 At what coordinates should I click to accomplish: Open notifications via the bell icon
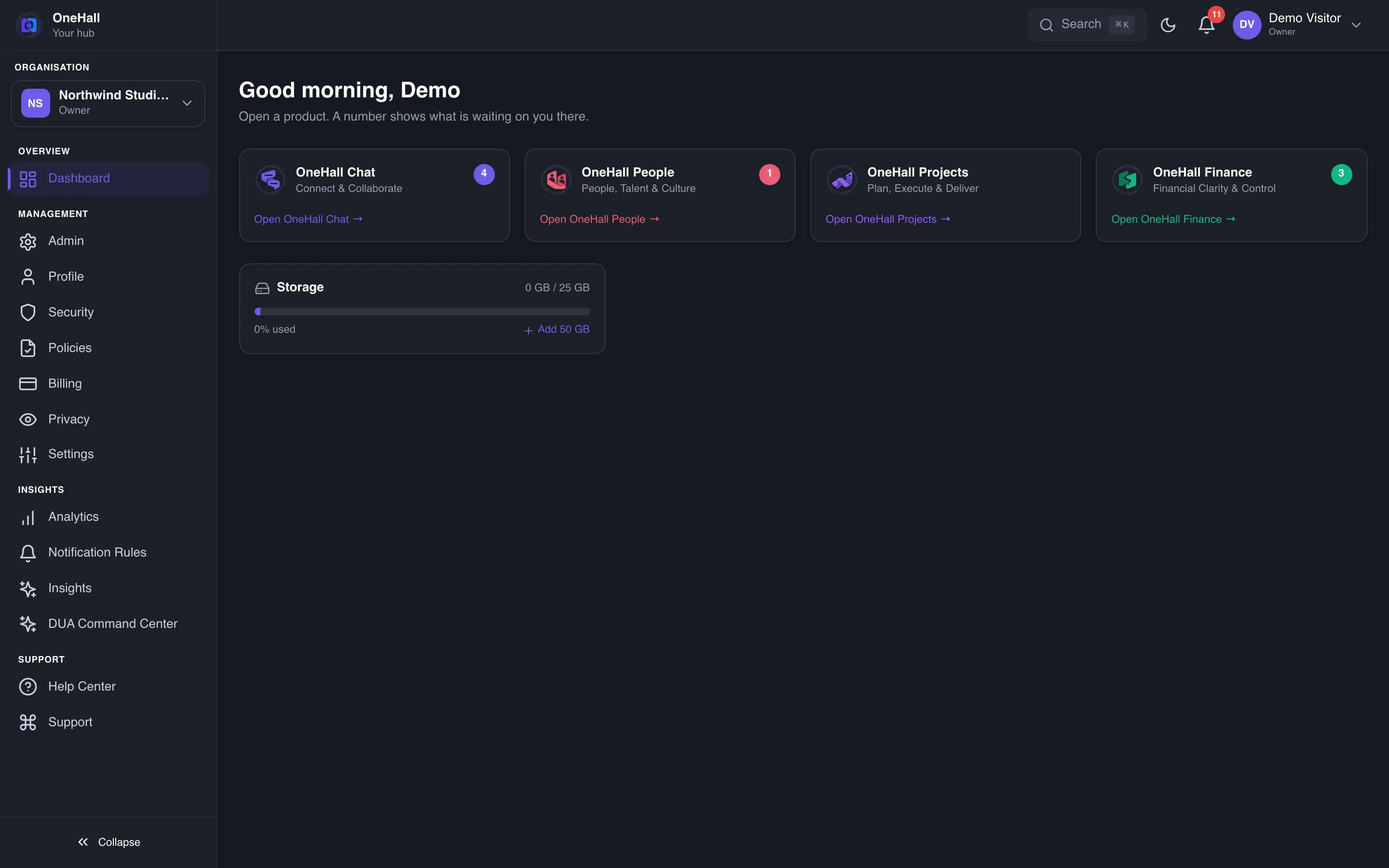1207,25
